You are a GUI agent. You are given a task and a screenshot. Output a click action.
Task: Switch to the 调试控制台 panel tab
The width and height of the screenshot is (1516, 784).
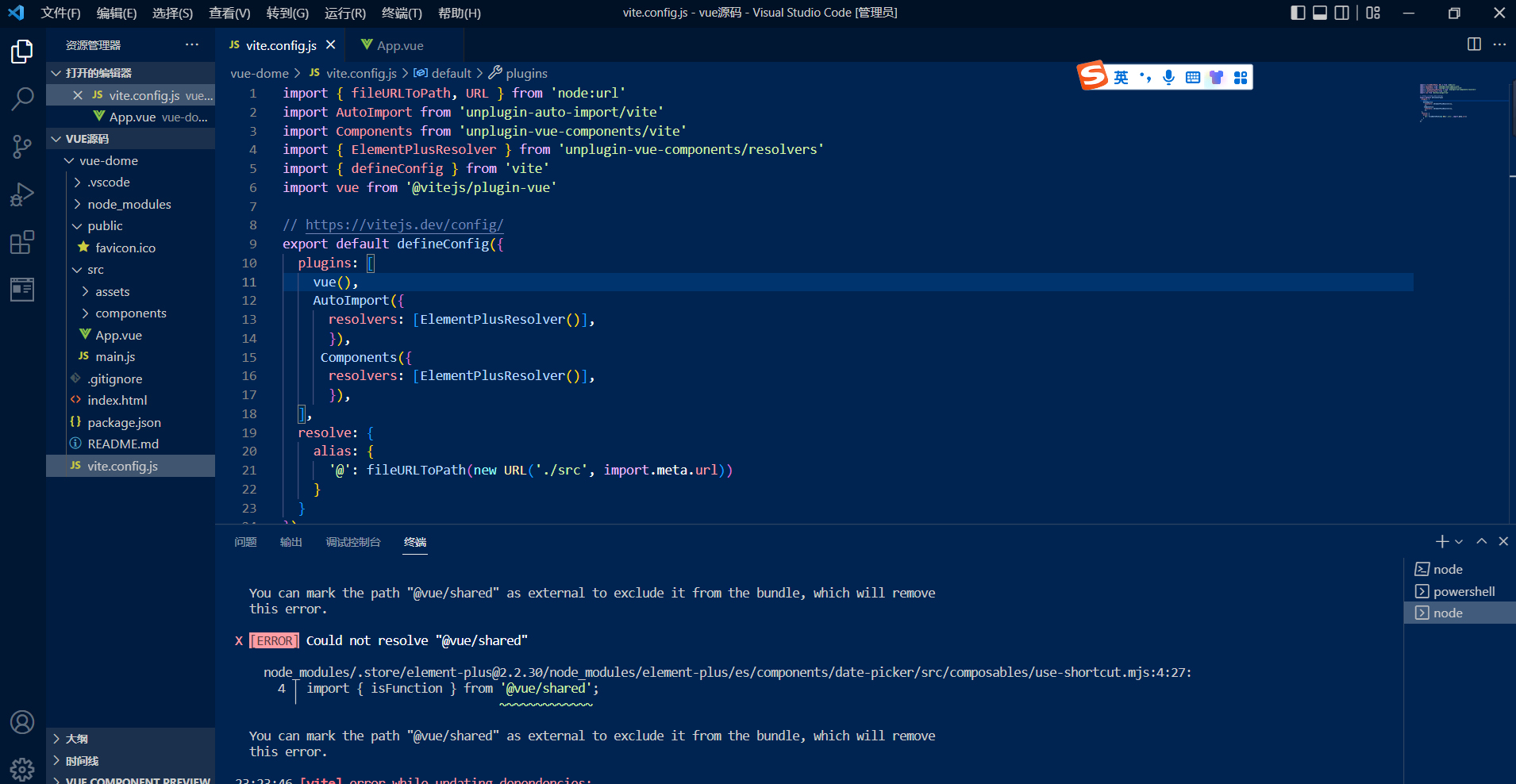coord(353,542)
